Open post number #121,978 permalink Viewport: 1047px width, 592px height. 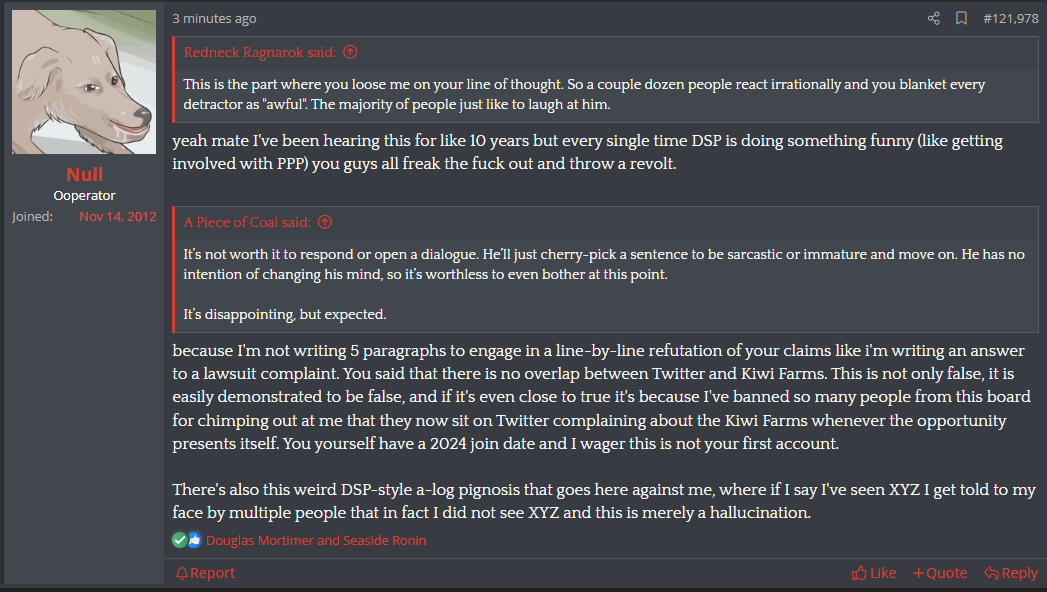(1010, 18)
